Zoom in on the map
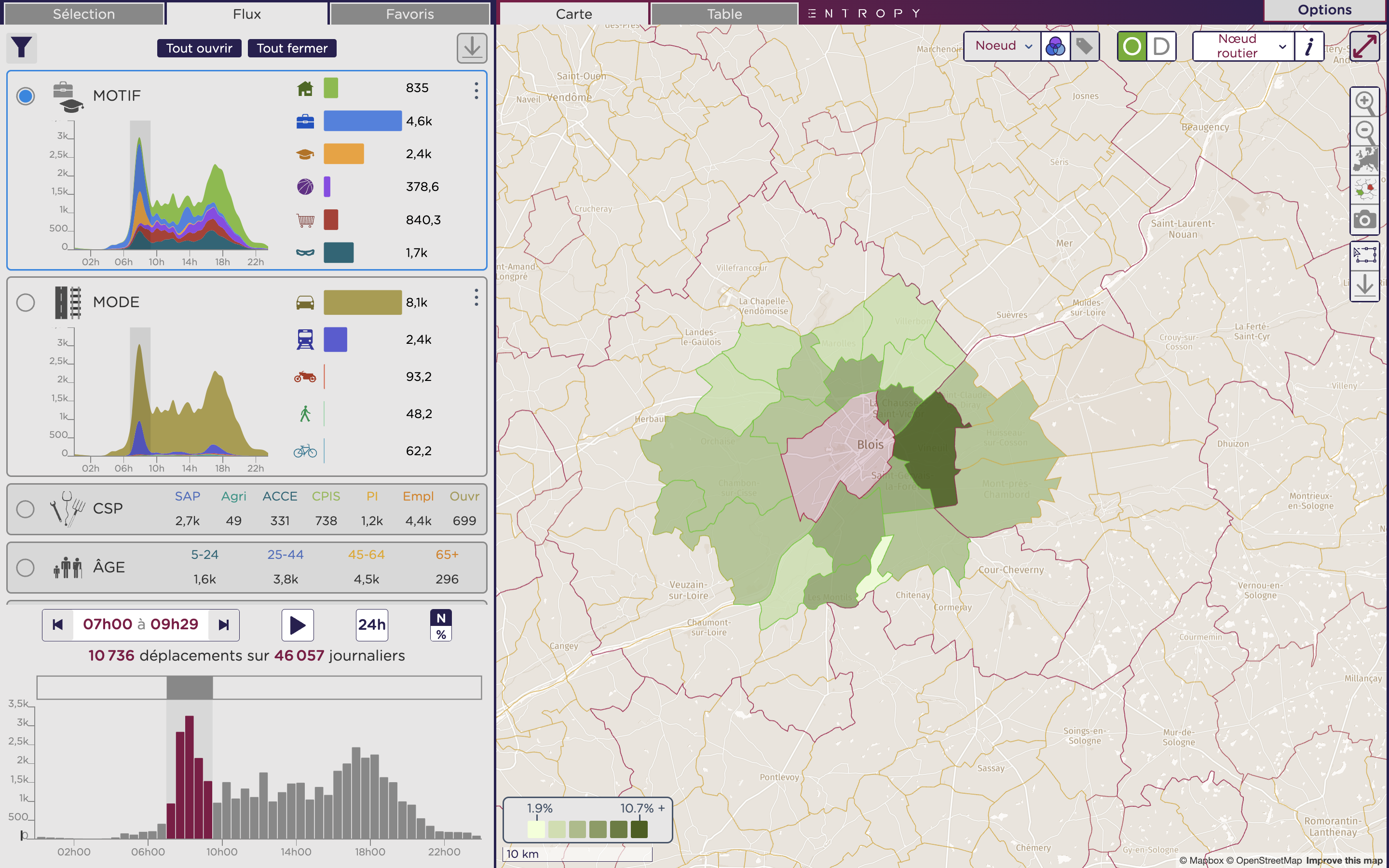This screenshot has height=868, width=1389. coord(1364,102)
